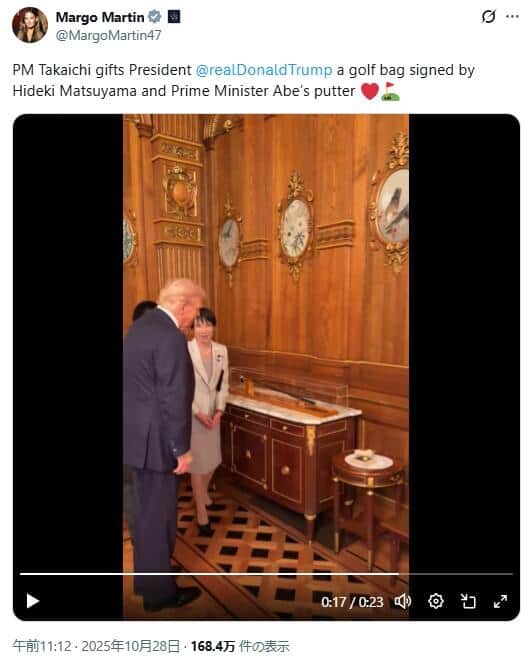
Task: Click the end of the played progress segment
Action: [x=398, y=574]
